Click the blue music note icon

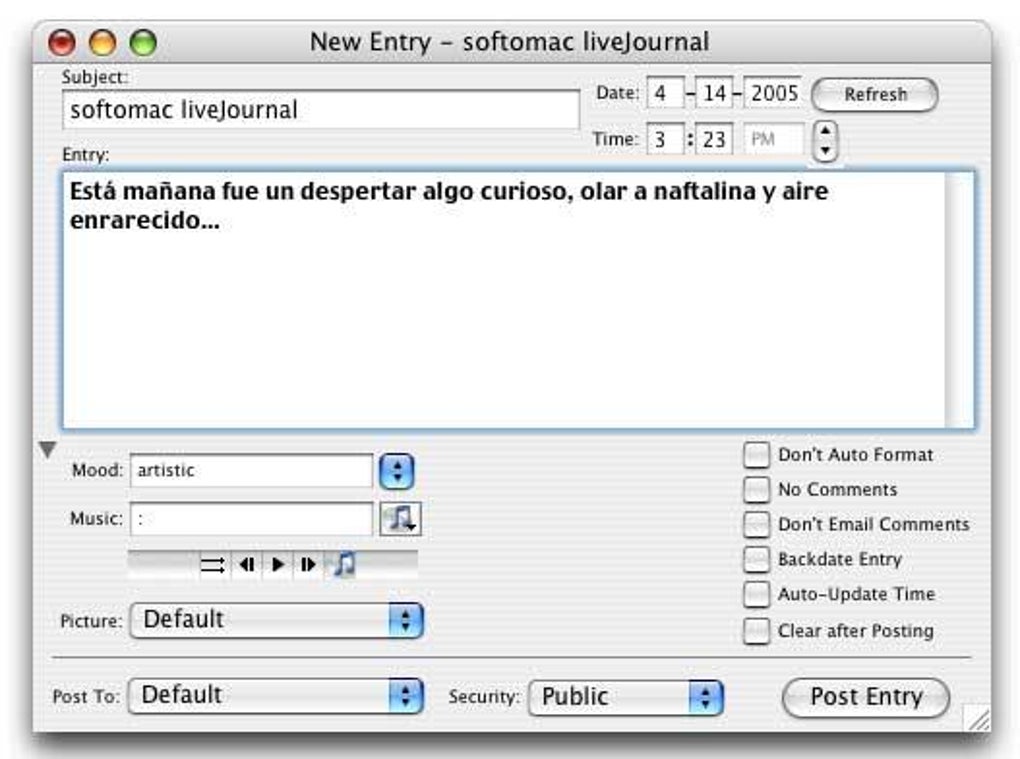click(344, 564)
